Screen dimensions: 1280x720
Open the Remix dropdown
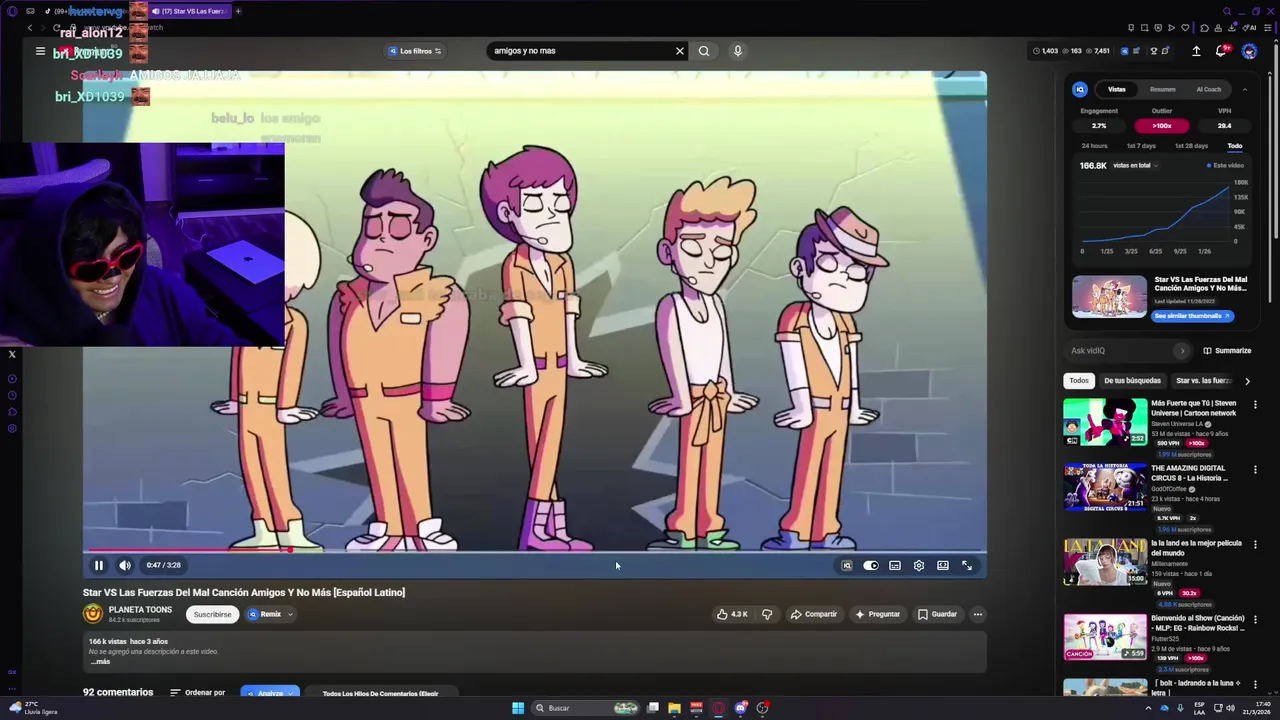pos(270,614)
